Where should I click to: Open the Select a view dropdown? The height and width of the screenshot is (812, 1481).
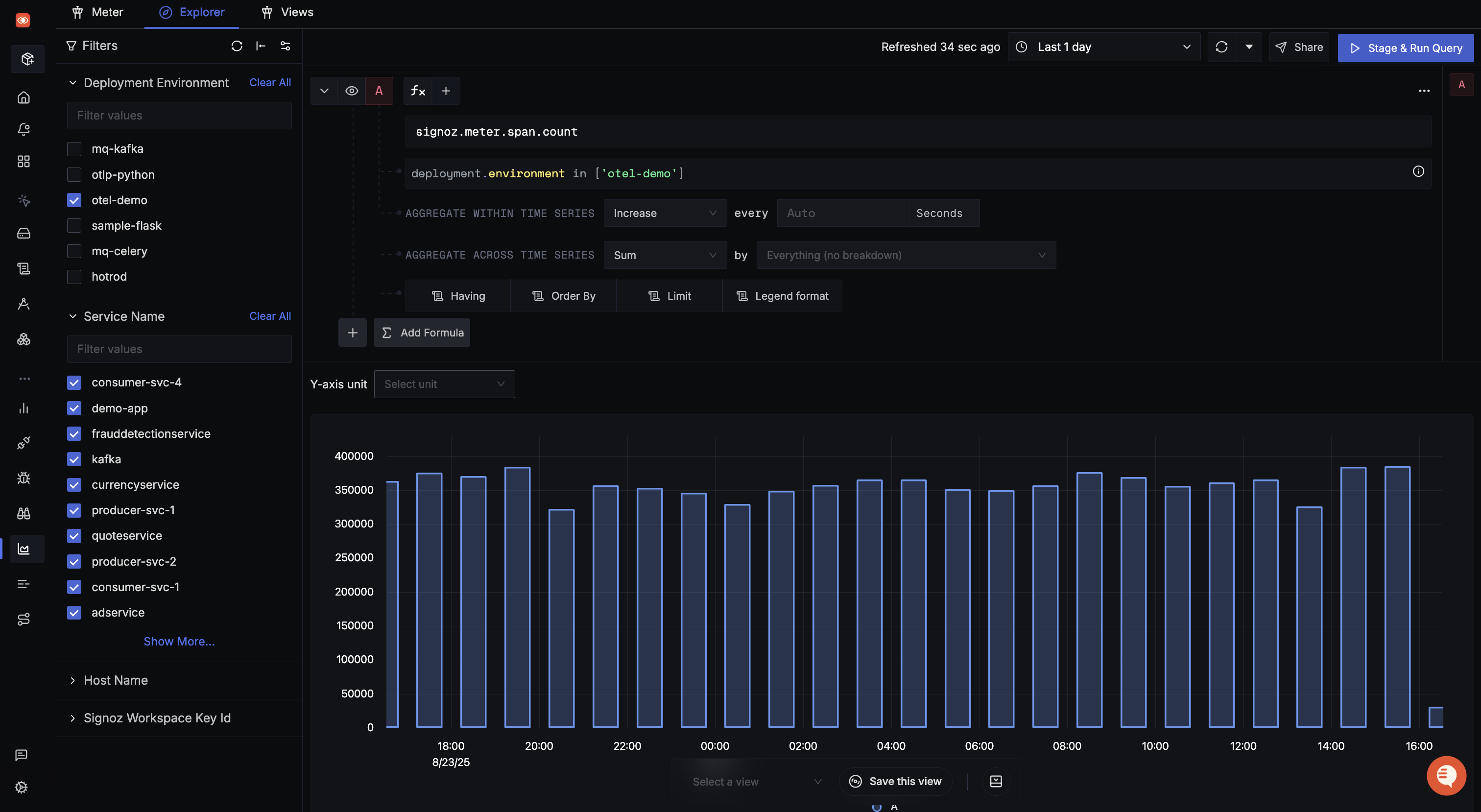[757, 782]
